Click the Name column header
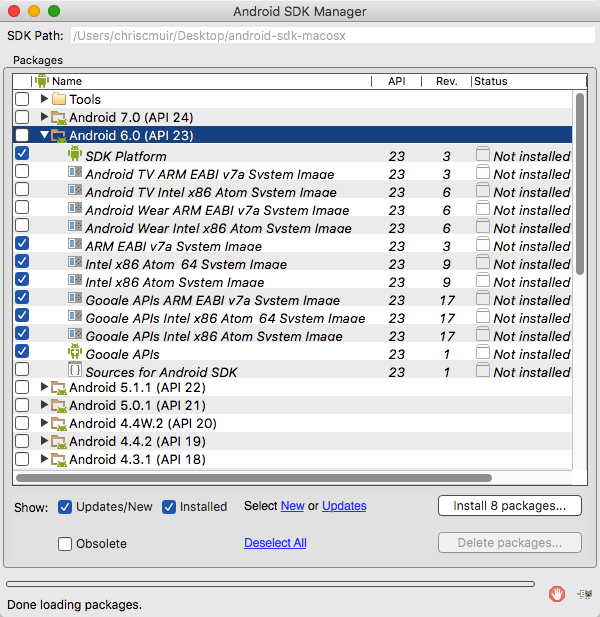This screenshot has width=600, height=617. [201, 81]
